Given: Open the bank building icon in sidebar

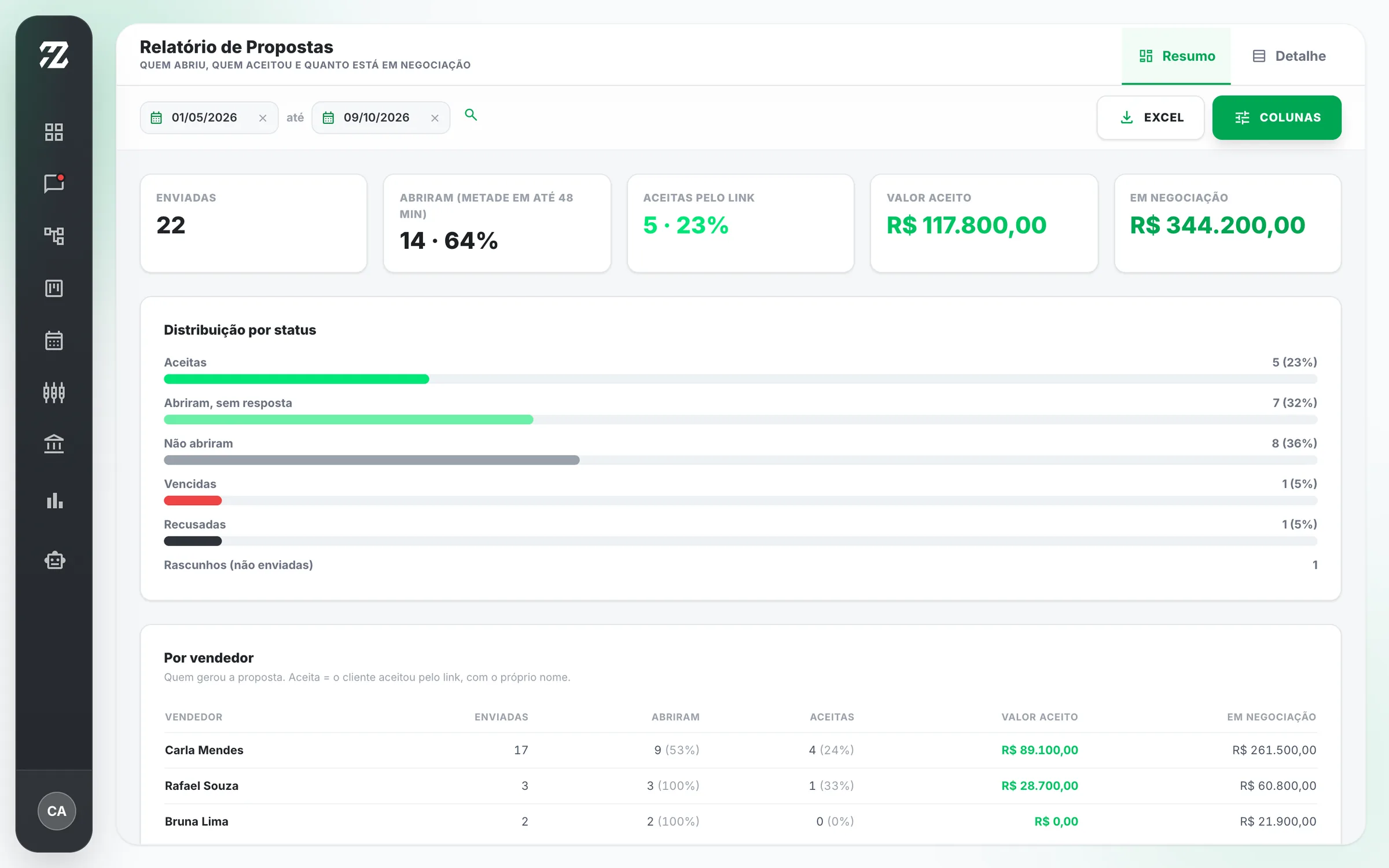Looking at the screenshot, I should click(54, 444).
